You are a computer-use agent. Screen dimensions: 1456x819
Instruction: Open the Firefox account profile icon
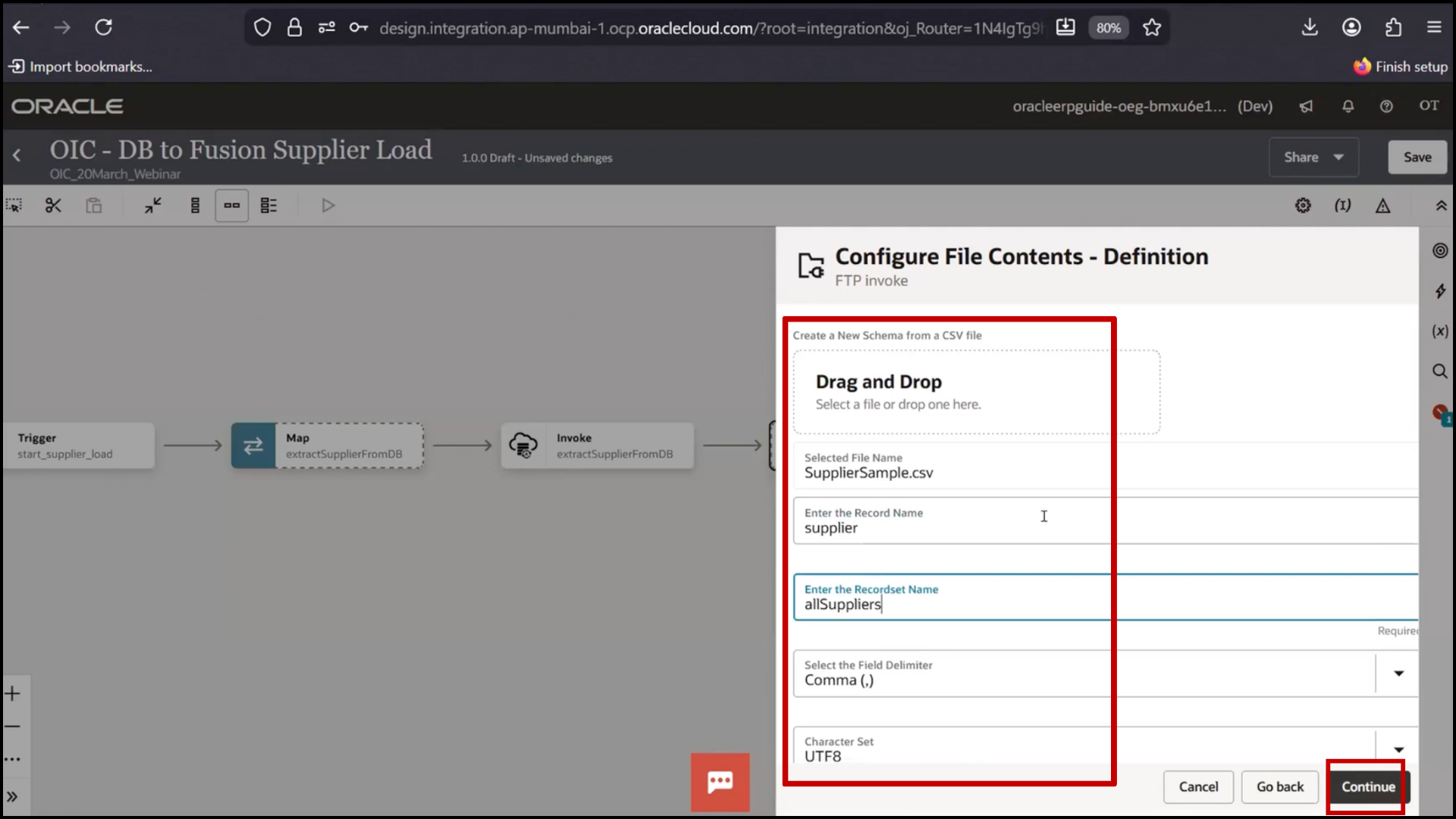point(1351,27)
